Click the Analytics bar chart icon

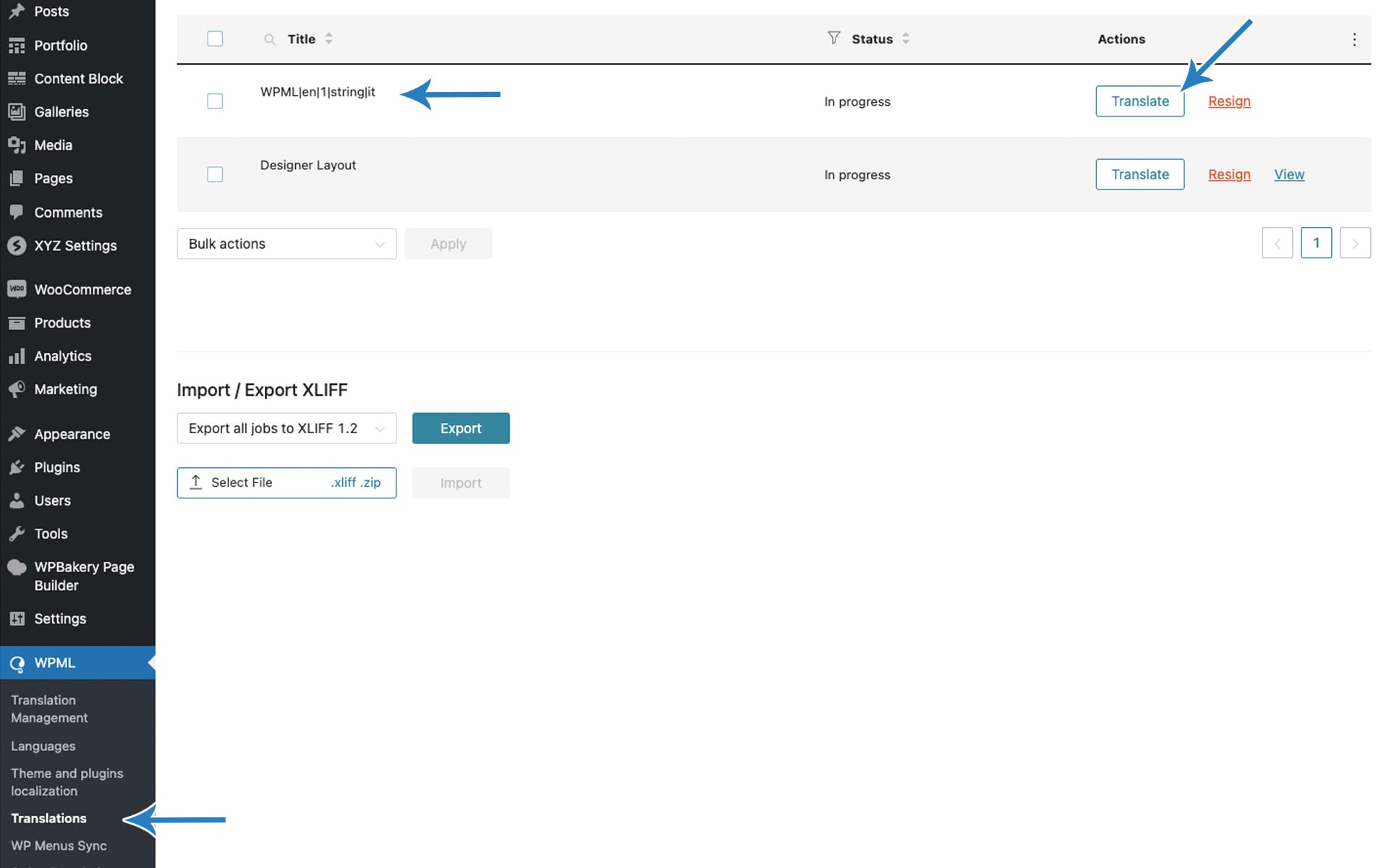coord(17,356)
